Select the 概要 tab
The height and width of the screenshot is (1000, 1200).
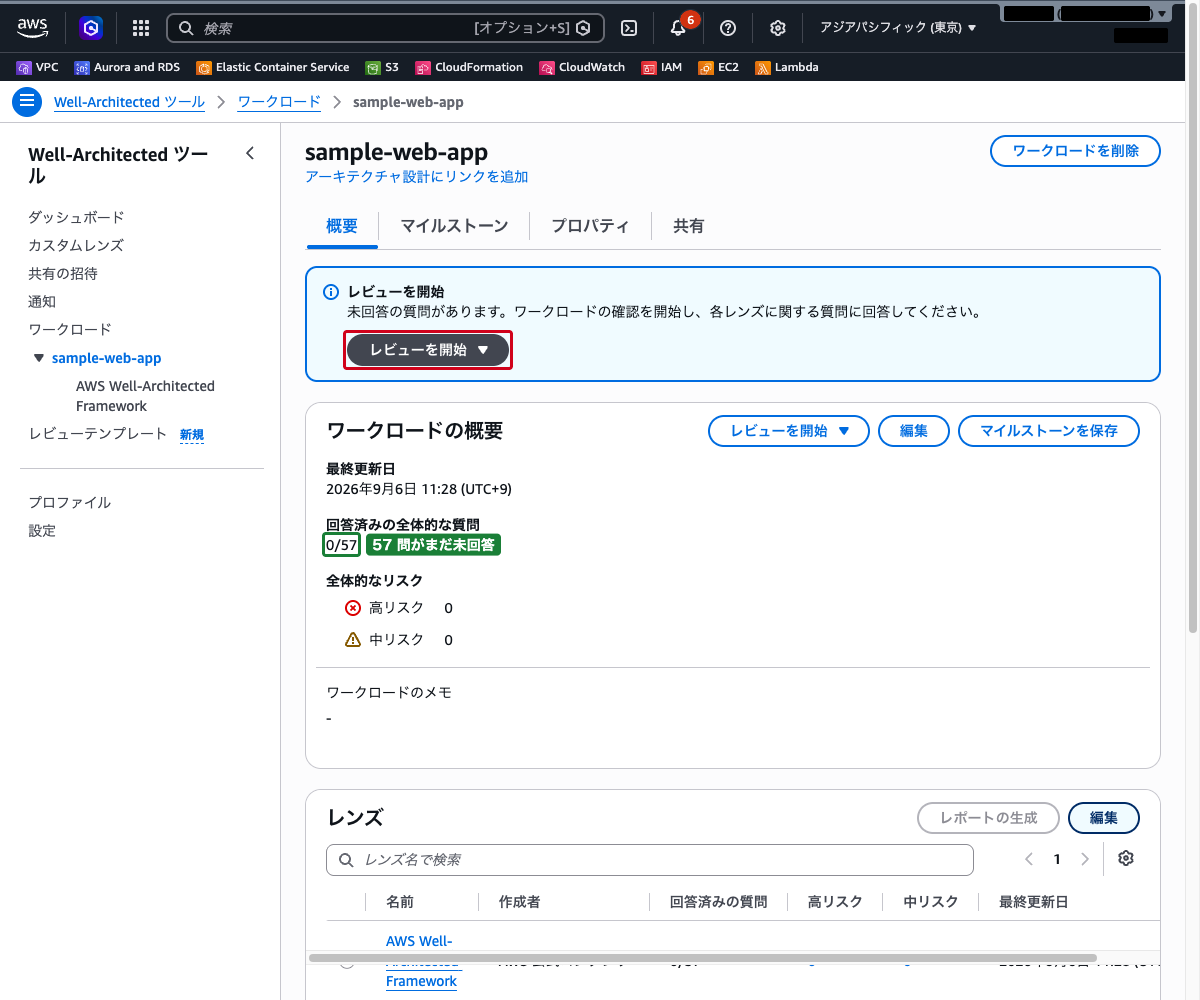pos(342,226)
